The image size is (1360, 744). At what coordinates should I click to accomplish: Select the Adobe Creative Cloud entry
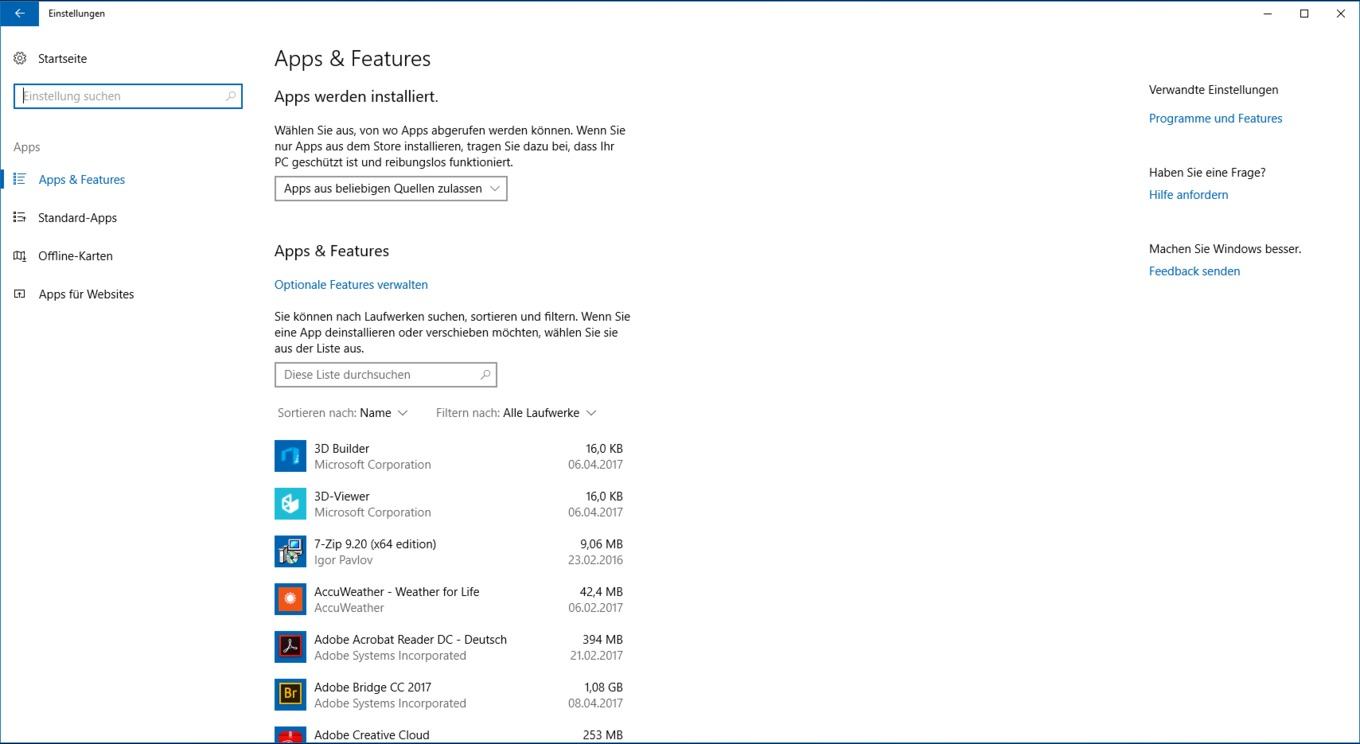(452, 733)
